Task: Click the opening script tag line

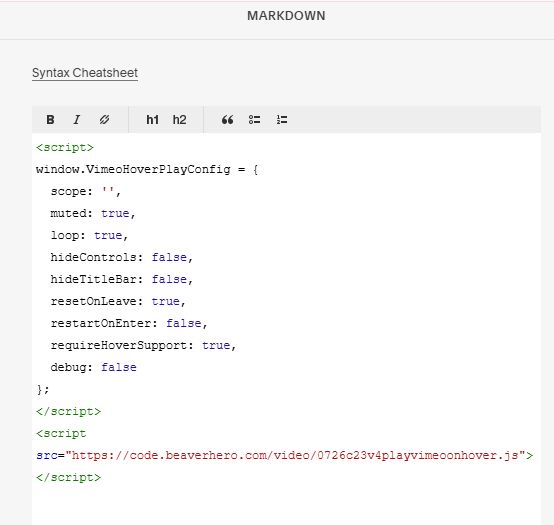Action: point(65,147)
